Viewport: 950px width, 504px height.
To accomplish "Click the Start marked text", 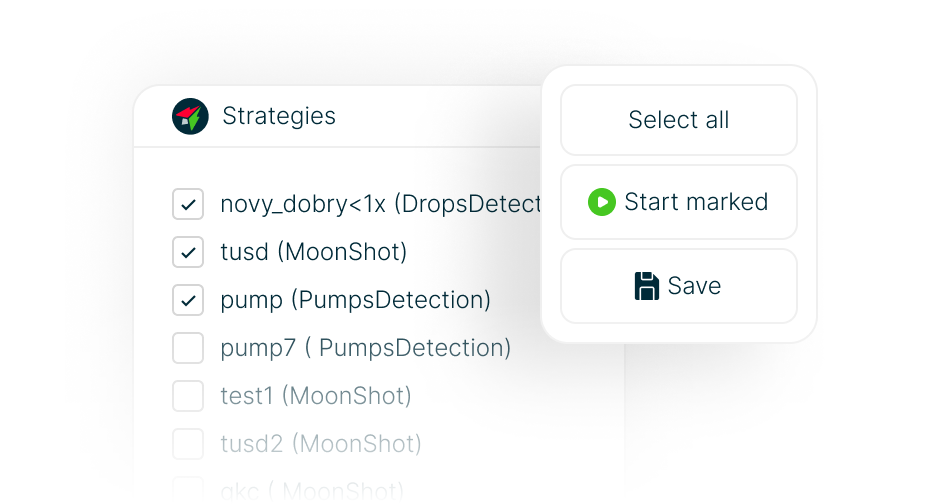I will 696,202.
